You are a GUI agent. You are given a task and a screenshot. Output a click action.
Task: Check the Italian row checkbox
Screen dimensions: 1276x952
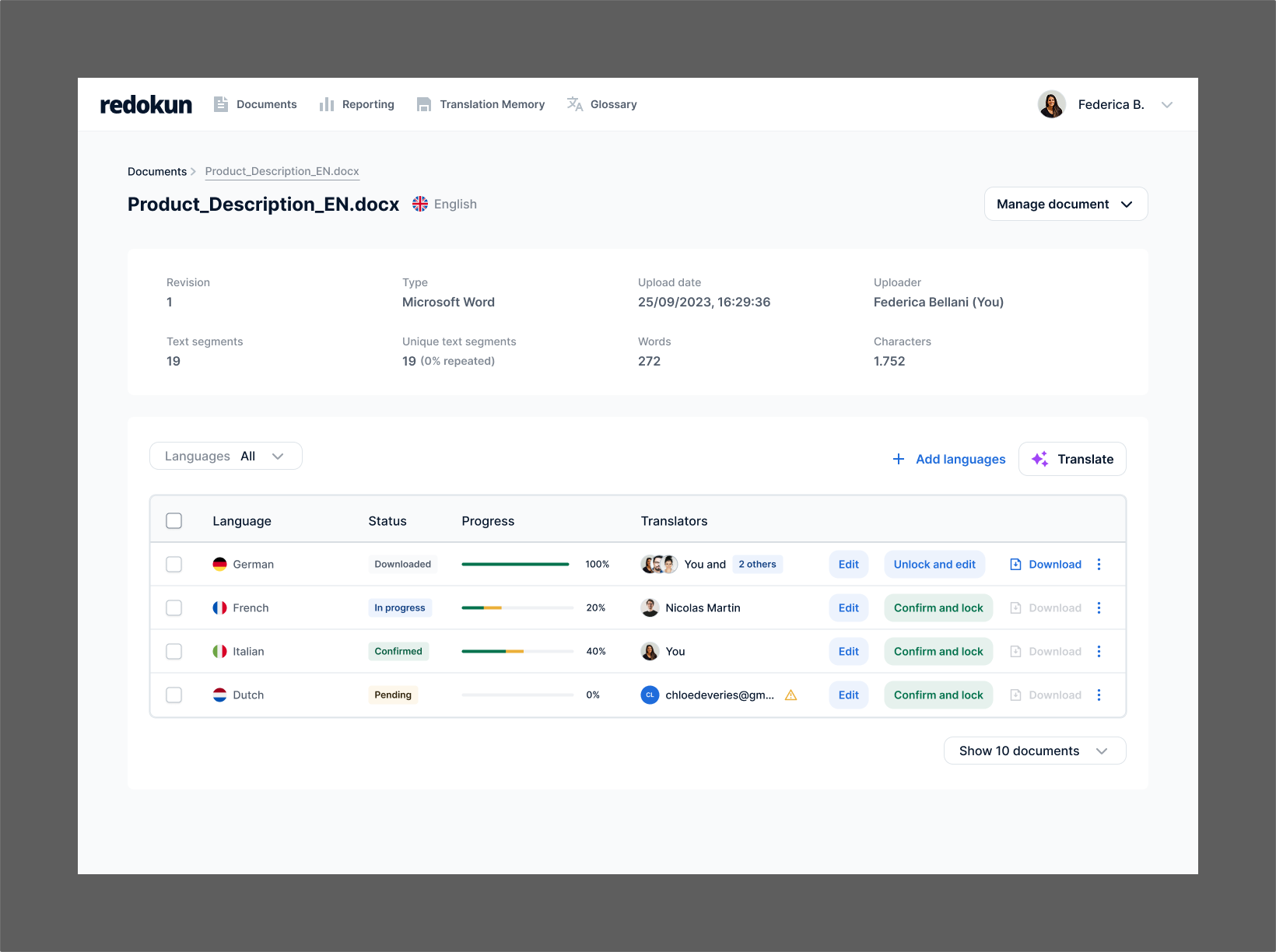point(174,651)
